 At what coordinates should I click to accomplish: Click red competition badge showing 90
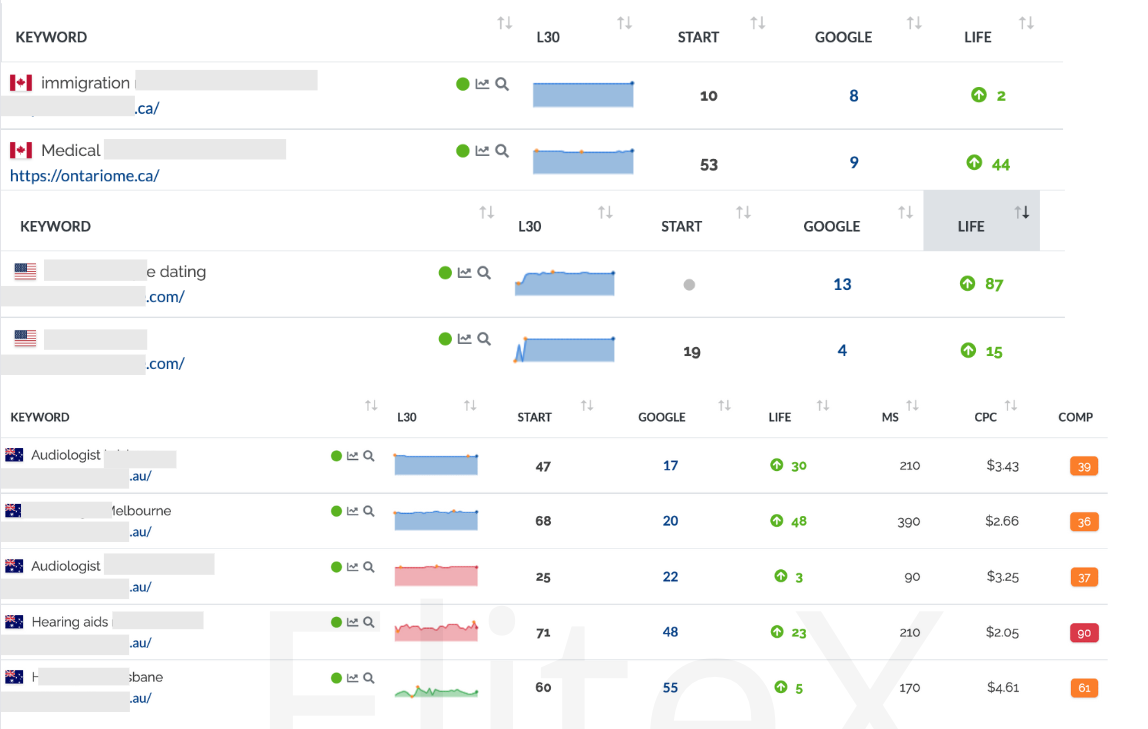point(1084,633)
